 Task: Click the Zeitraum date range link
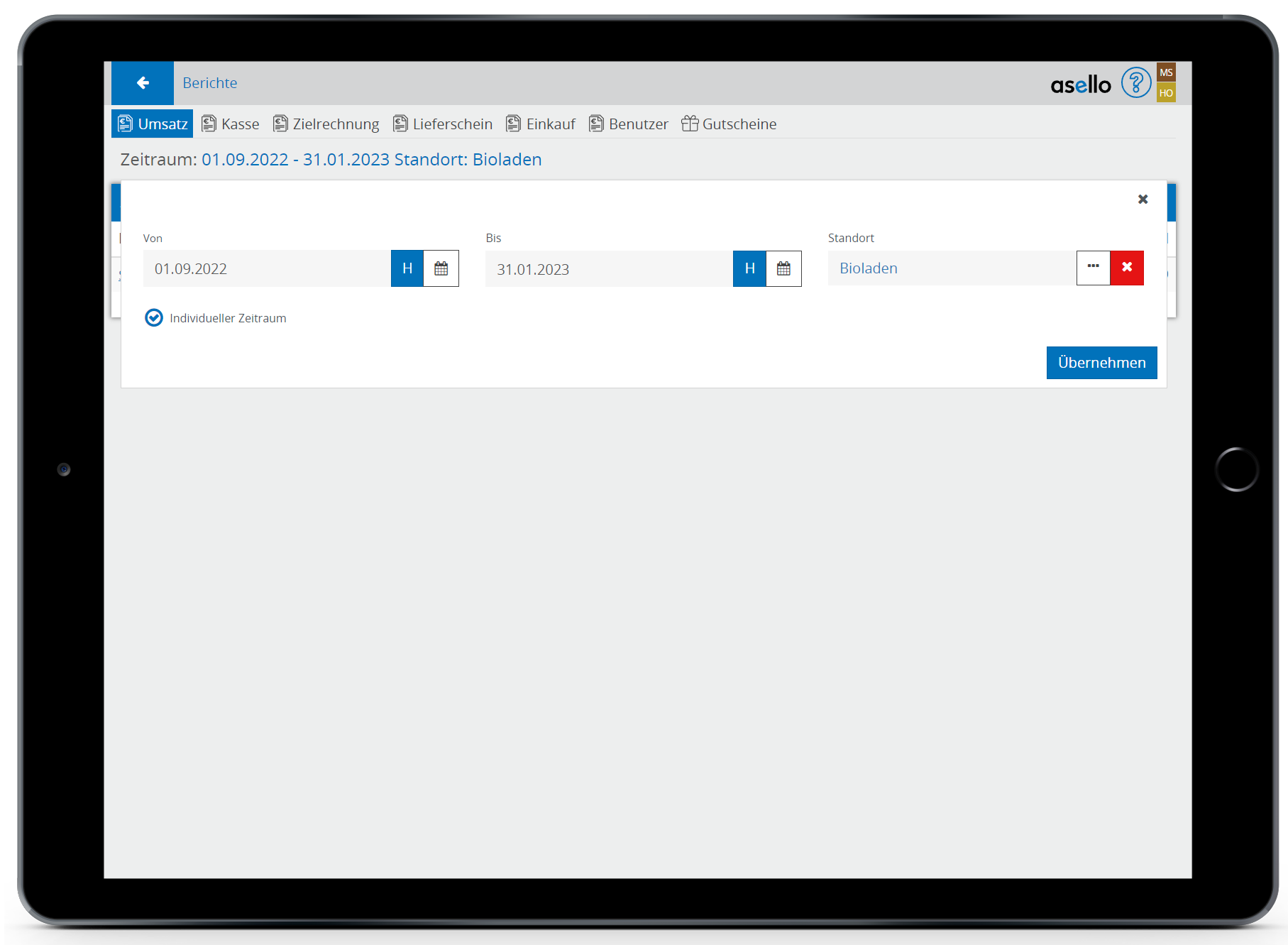tap(295, 160)
